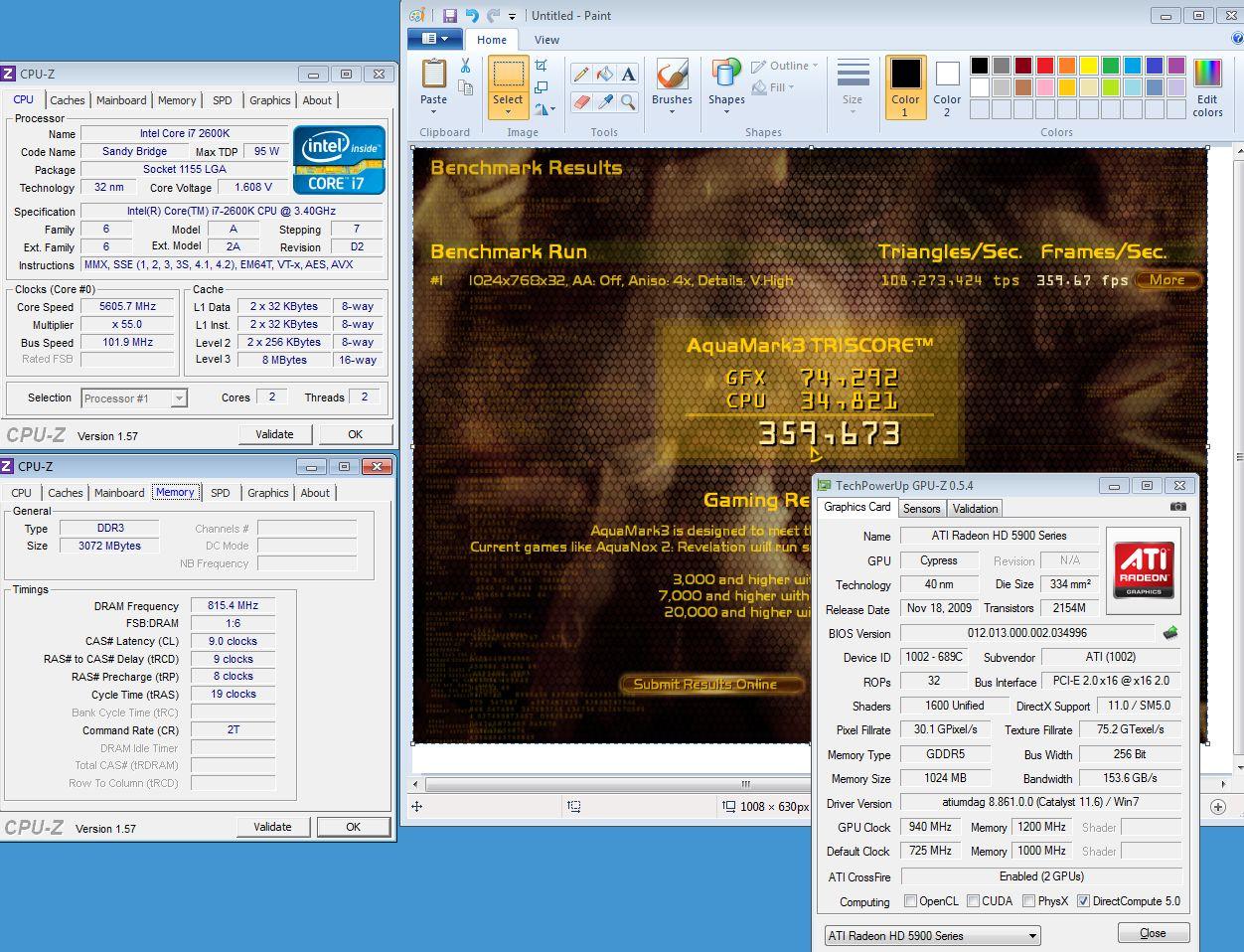Click the ATI Radeon logo in GPU-Z
This screenshot has height=952, width=1244.
coord(1143,569)
